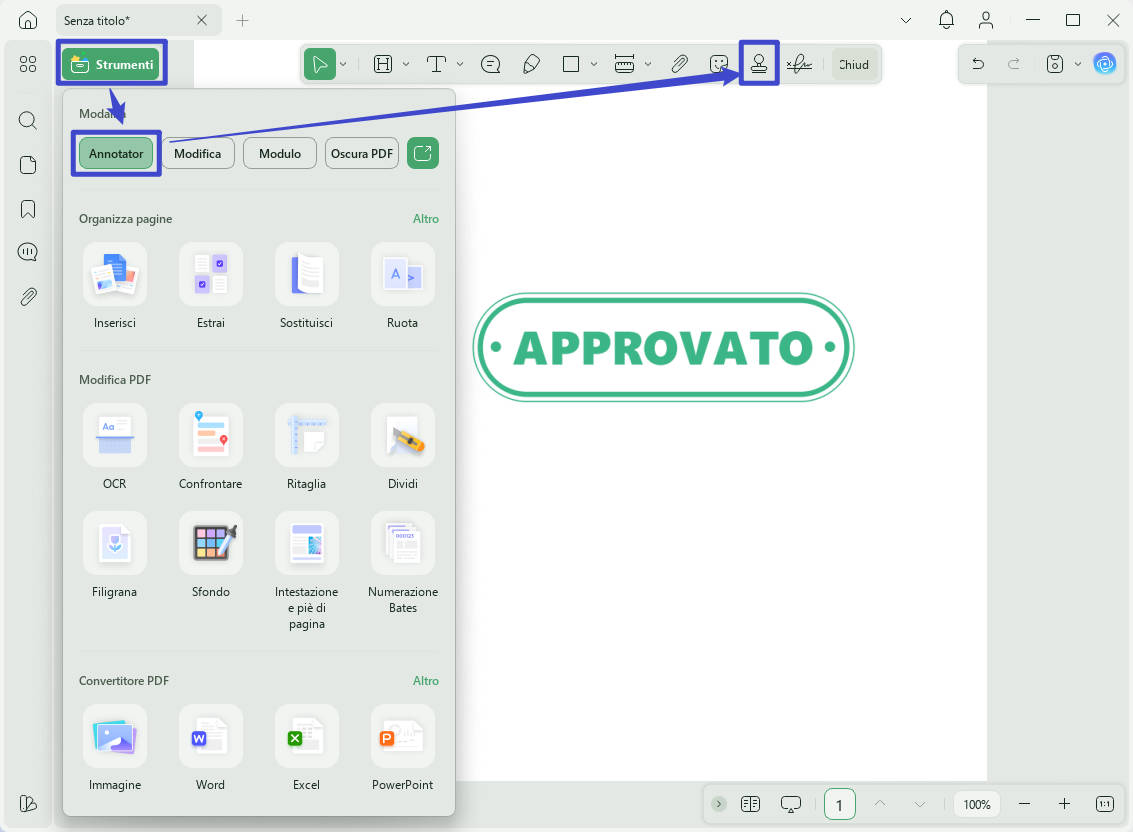
Task: Open Altro link for Organizza pagine
Action: [426, 218]
